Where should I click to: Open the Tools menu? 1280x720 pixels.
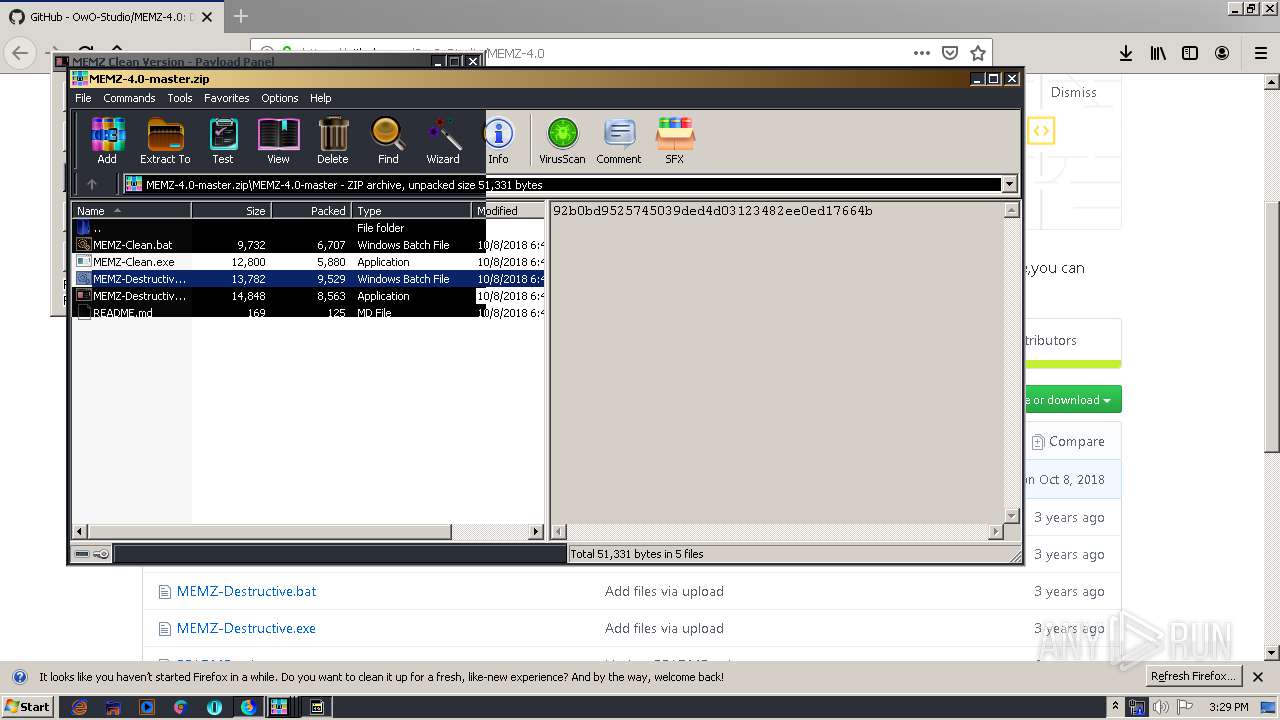click(x=180, y=98)
